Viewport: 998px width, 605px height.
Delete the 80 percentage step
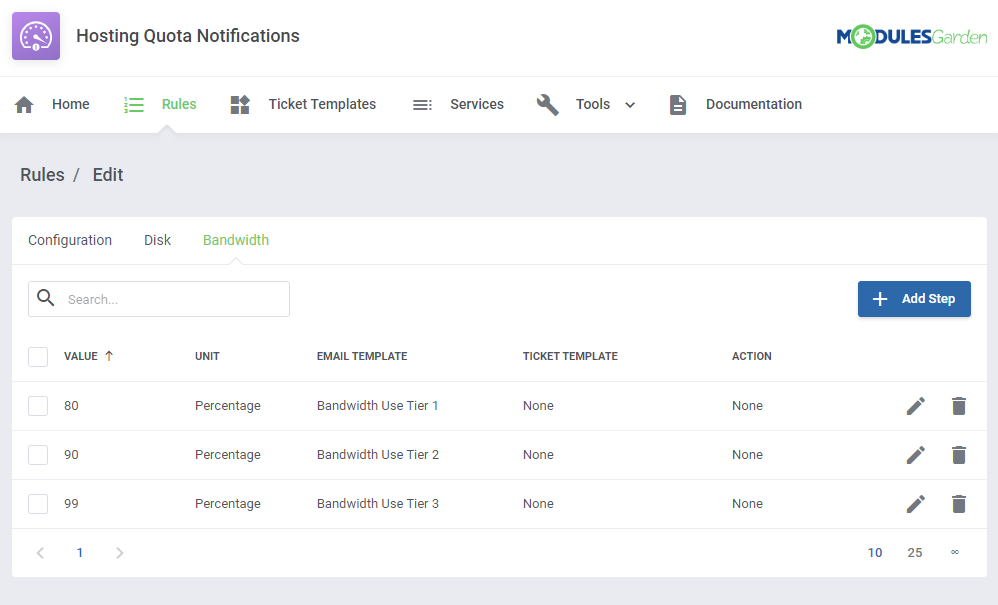click(x=959, y=406)
